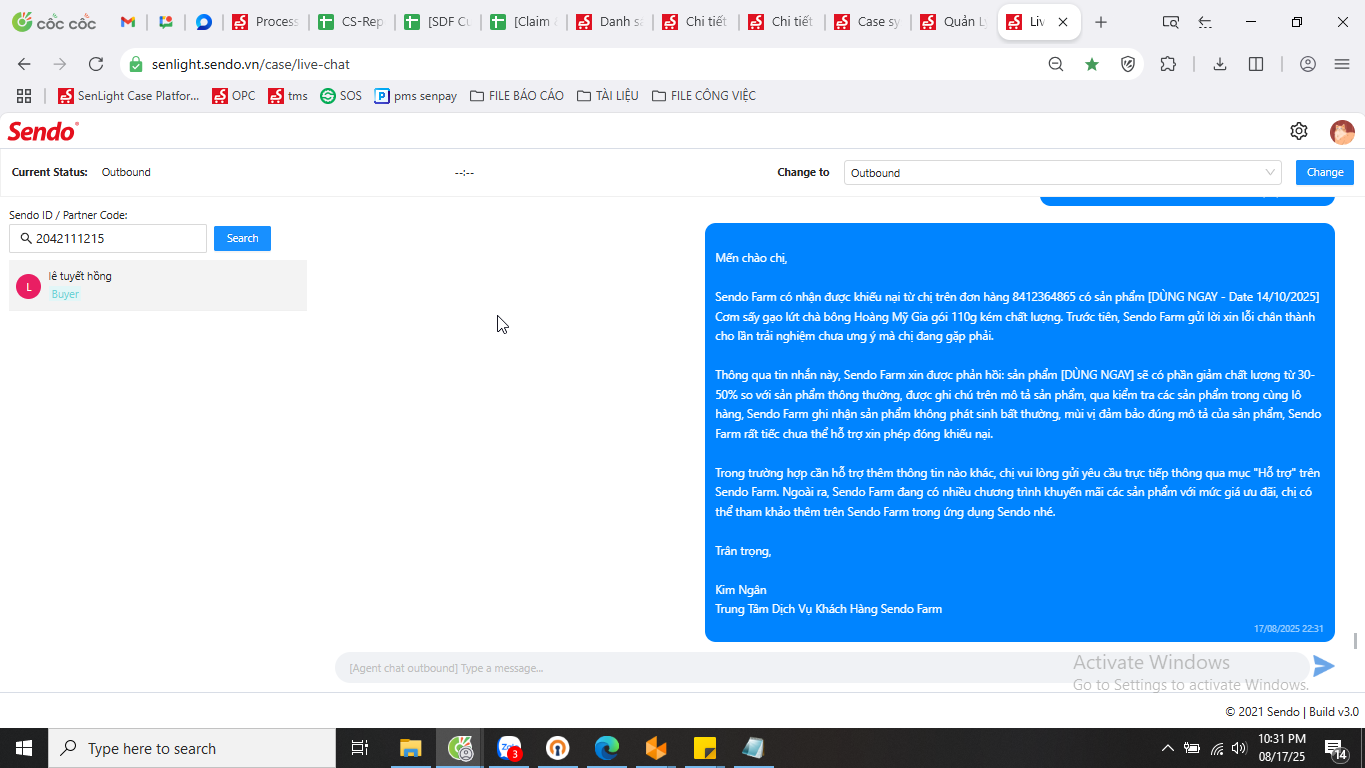The width and height of the screenshot is (1365, 768).
Task: Click the blue Change status button
Action: point(1325,172)
